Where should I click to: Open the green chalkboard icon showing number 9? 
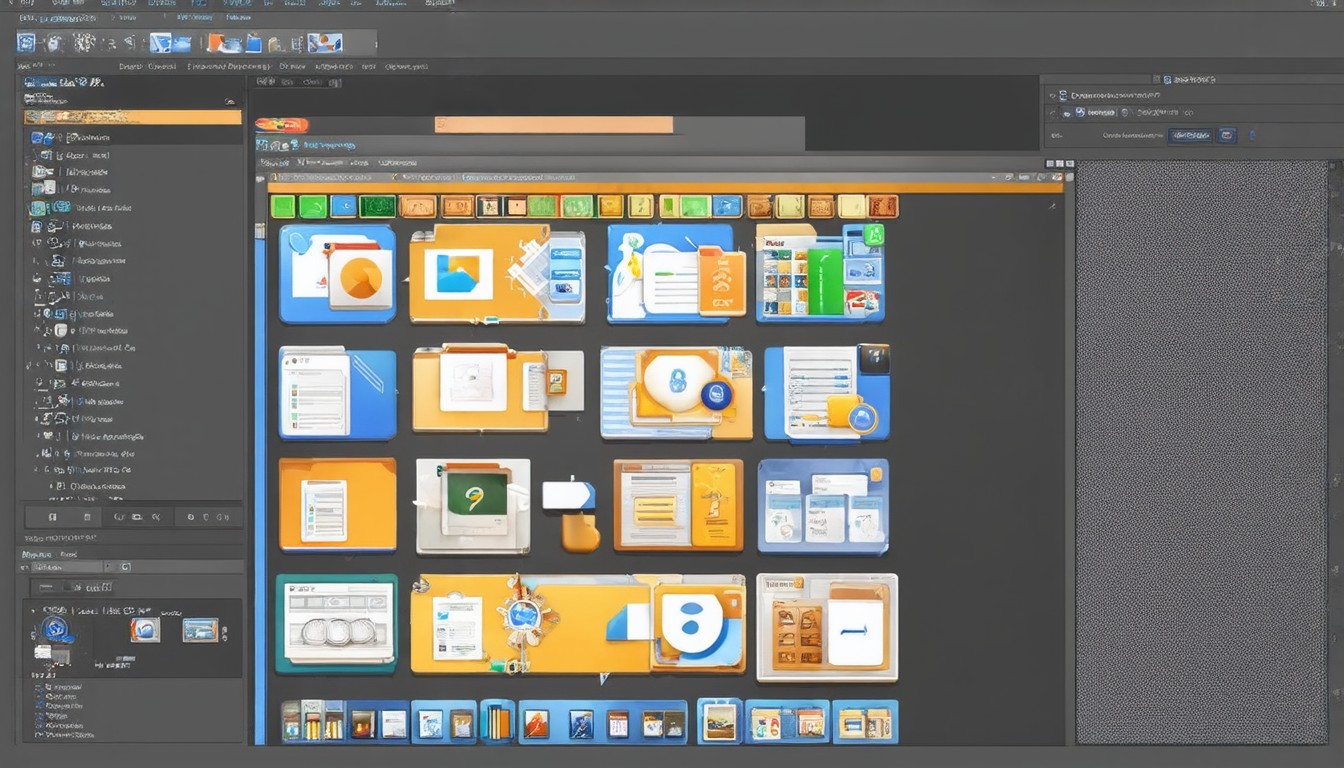tap(473, 506)
